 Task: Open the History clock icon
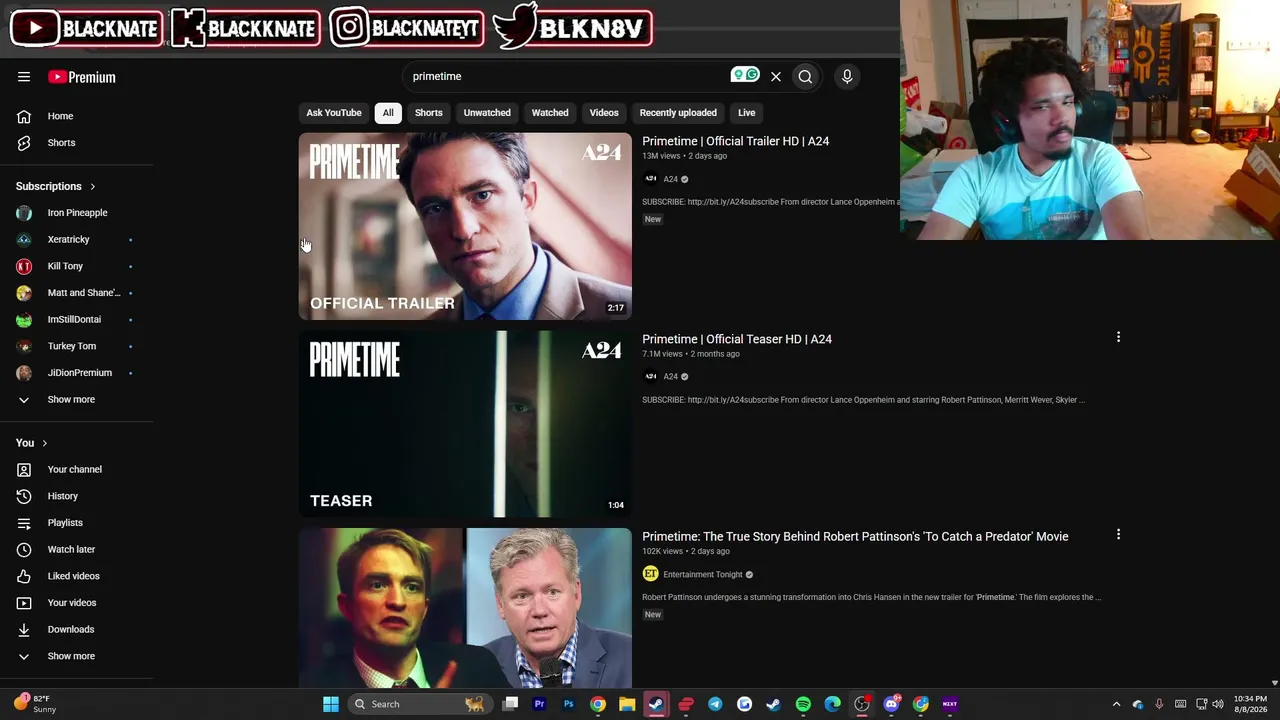coord(24,496)
